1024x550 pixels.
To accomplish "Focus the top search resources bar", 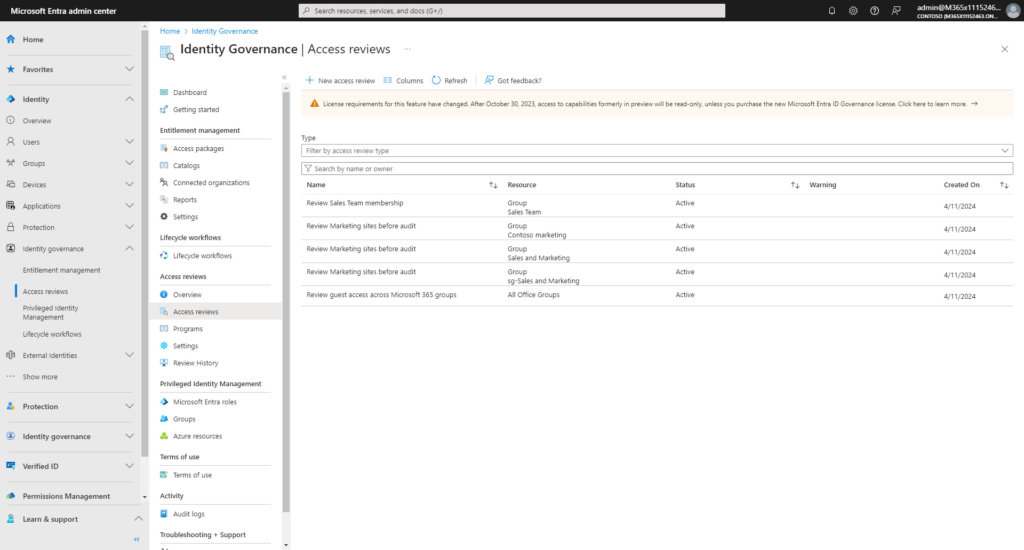I will [x=511, y=10].
